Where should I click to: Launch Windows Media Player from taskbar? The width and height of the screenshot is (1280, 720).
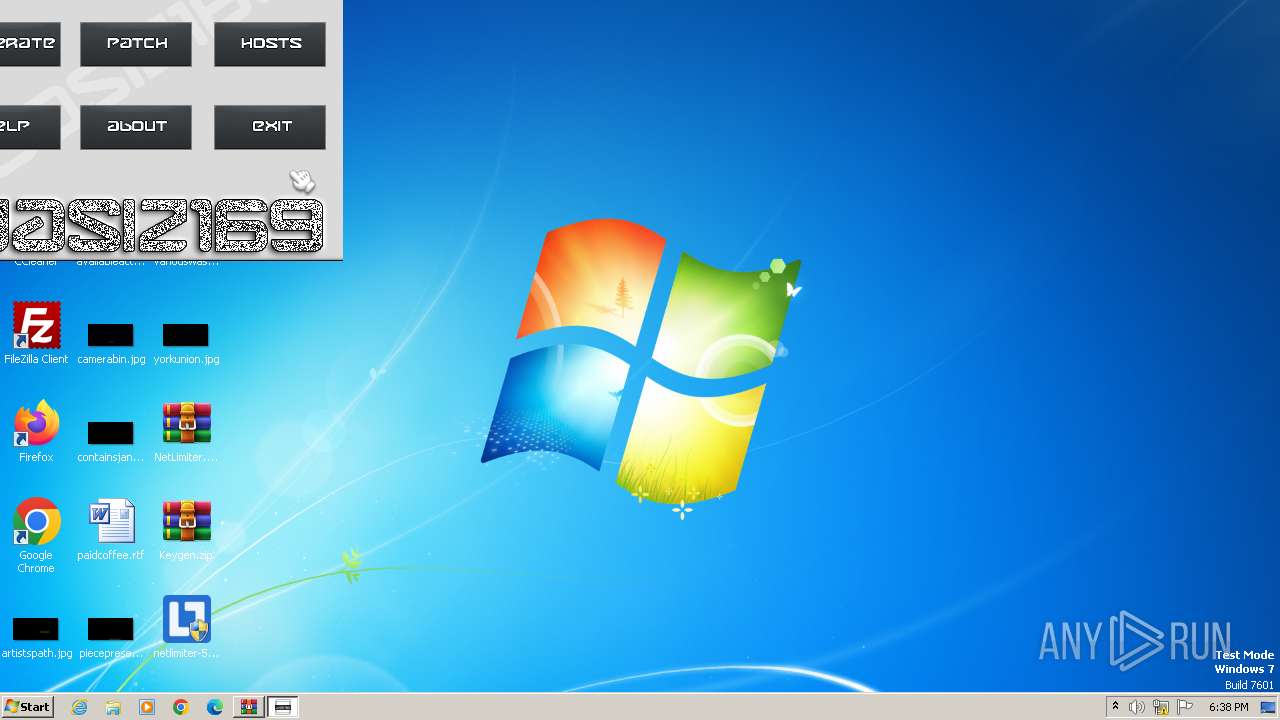pyautogui.click(x=147, y=707)
